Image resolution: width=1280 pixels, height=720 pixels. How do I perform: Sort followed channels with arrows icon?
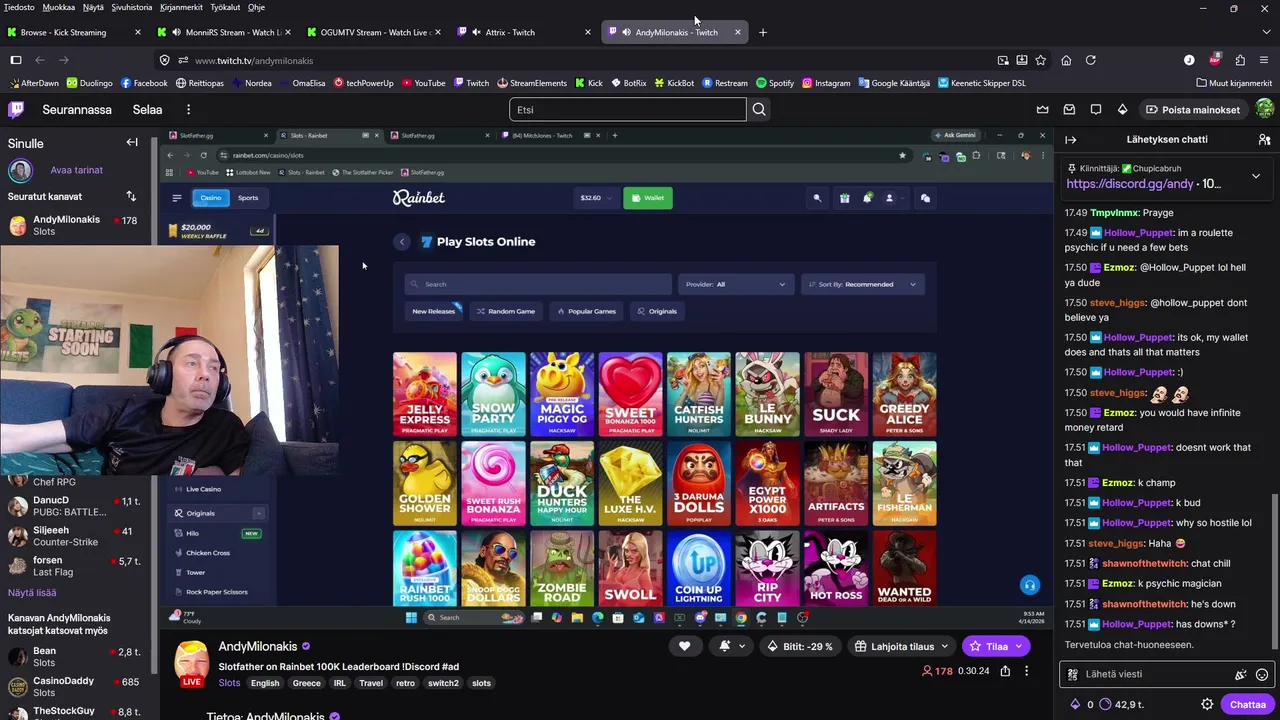click(x=131, y=196)
